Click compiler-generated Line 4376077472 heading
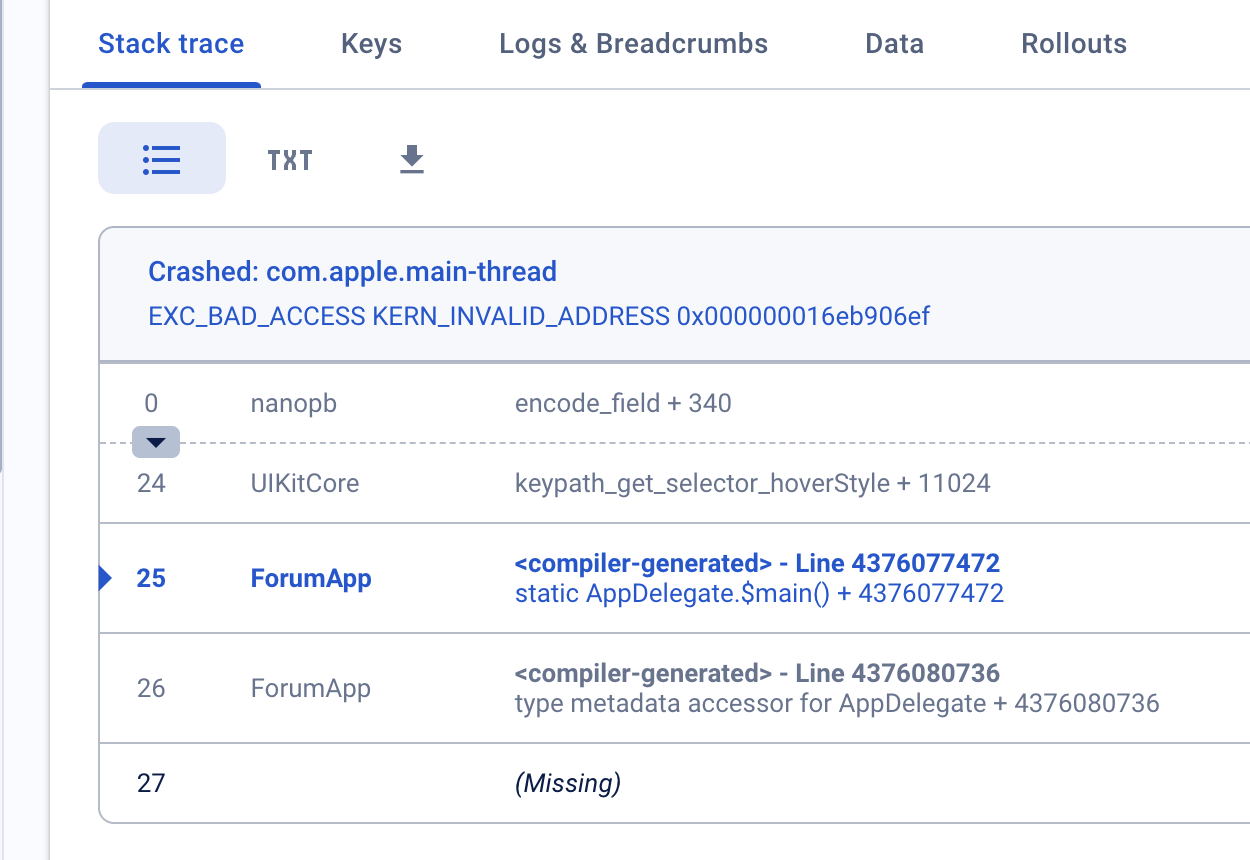Viewport: 1250px width, 860px height. (757, 563)
